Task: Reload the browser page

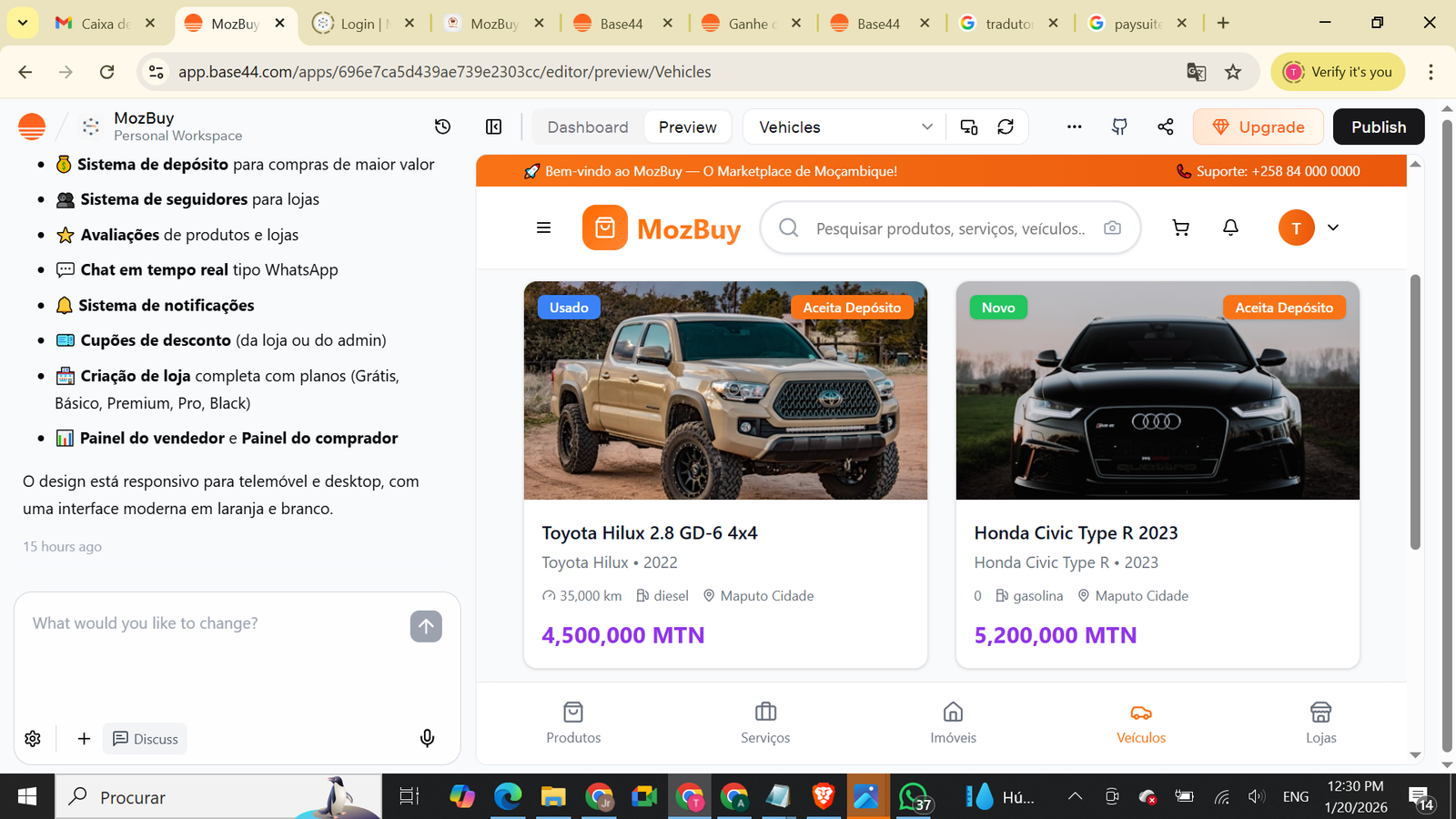Action: pos(107,72)
